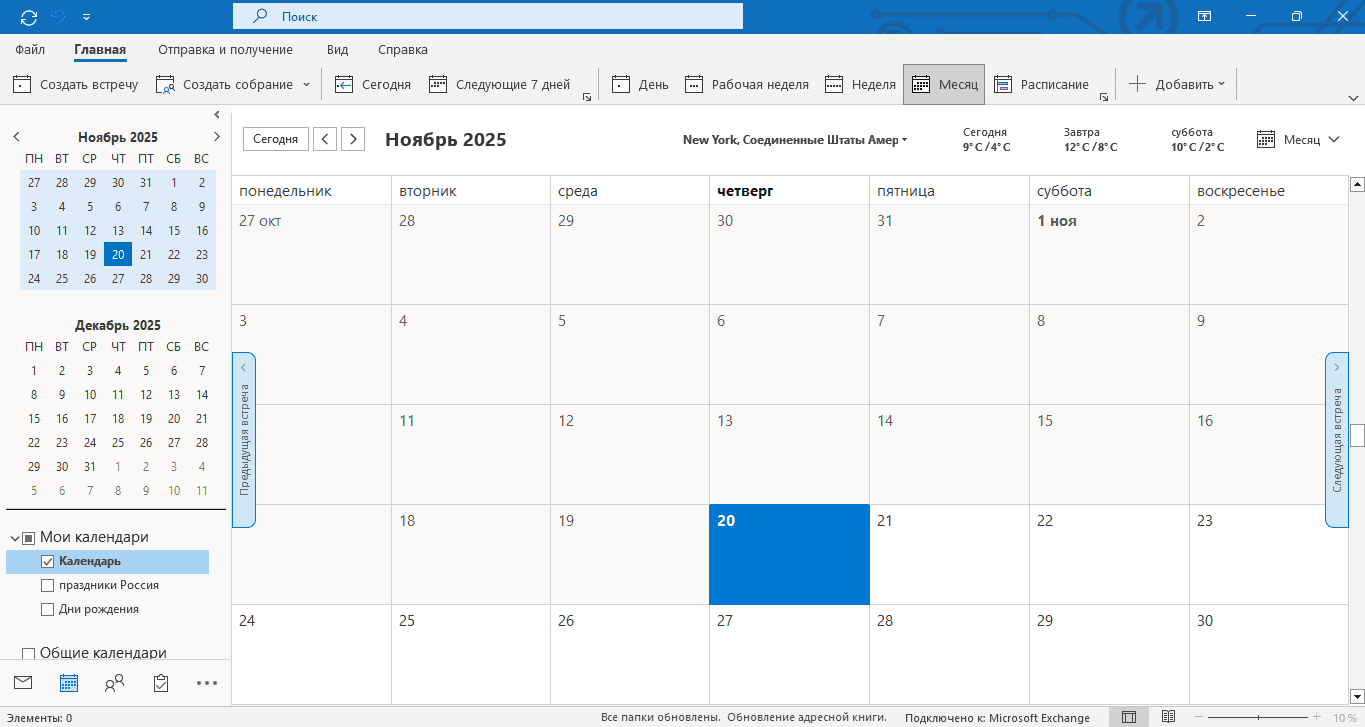The height and width of the screenshot is (727, 1365).
Task: Open the Файл menu tab
Action: (30, 50)
